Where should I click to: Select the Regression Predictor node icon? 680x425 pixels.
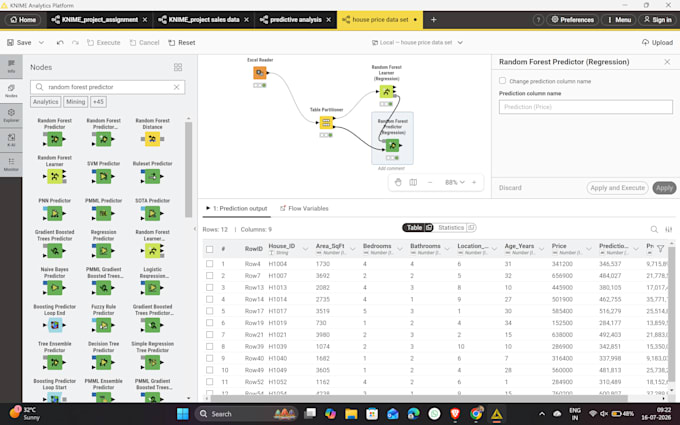pos(103,251)
